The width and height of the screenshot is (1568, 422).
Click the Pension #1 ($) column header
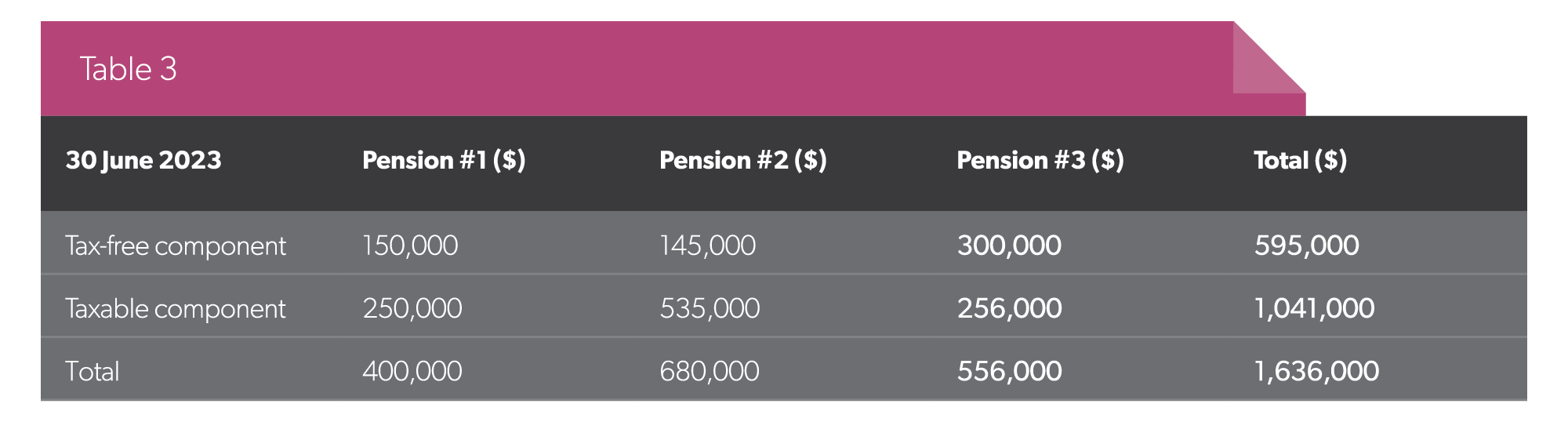tap(444, 160)
